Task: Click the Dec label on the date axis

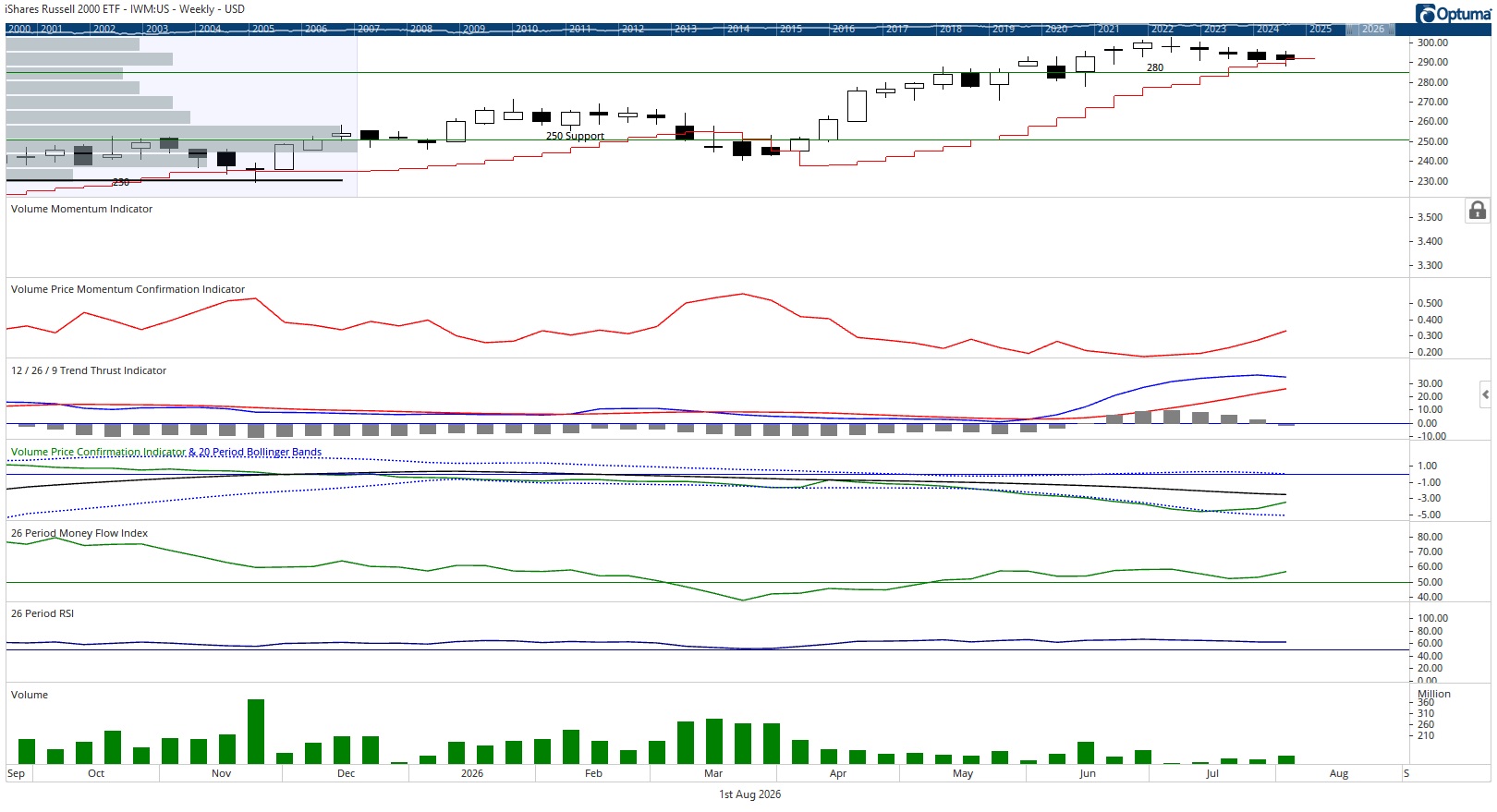Action: click(346, 773)
